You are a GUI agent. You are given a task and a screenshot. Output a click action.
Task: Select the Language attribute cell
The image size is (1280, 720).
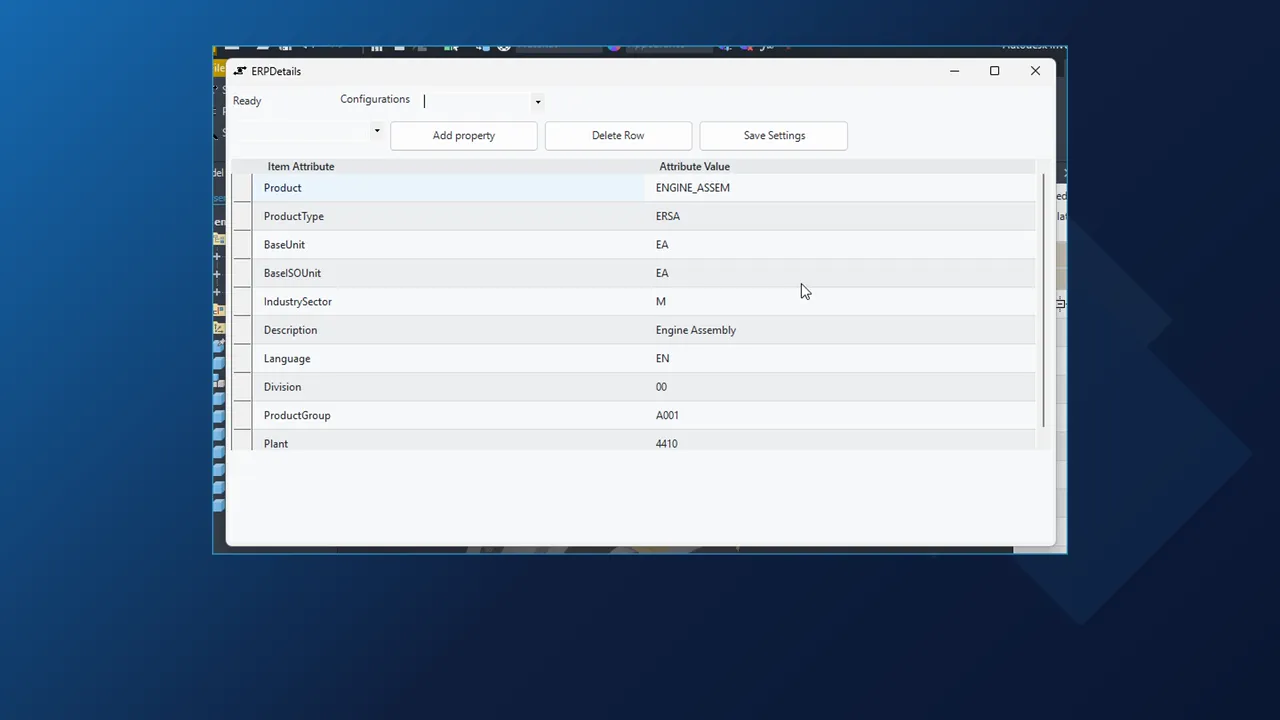point(450,359)
